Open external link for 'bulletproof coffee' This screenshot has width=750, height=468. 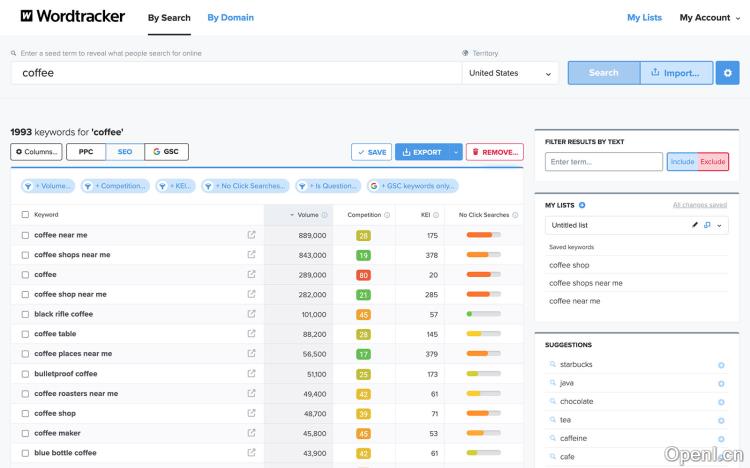coord(251,373)
